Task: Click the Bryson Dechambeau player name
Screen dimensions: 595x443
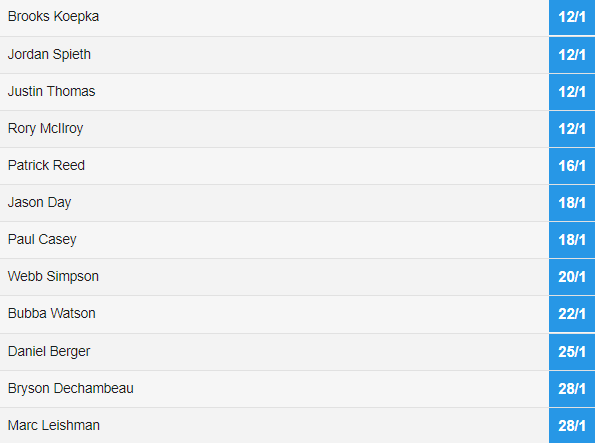Action: (x=71, y=389)
